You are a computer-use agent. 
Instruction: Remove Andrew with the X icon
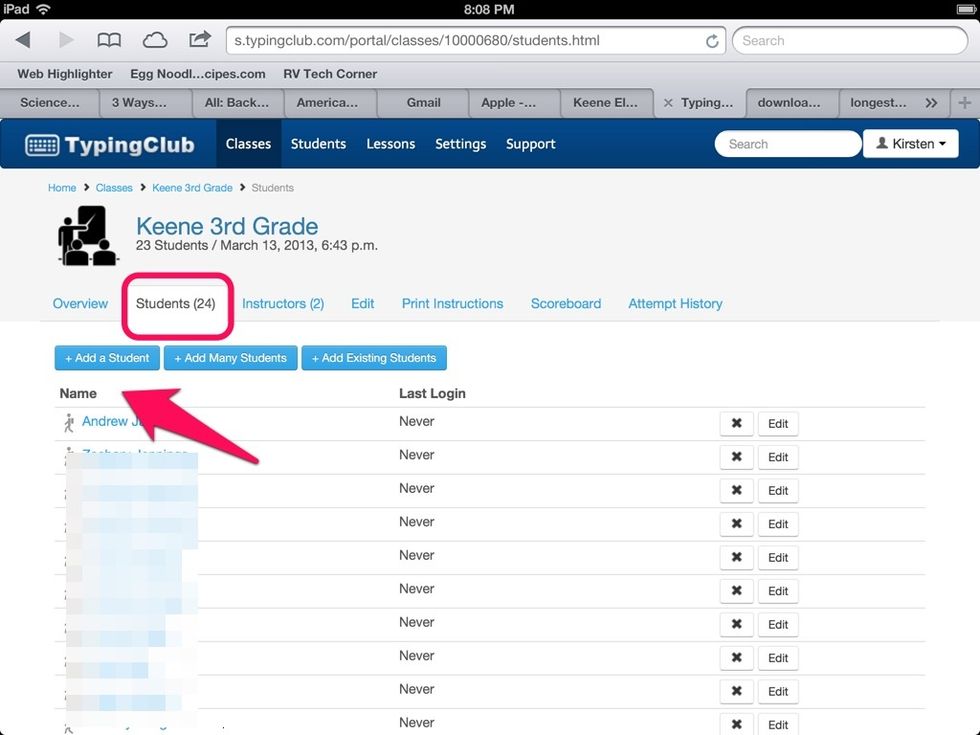[x=736, y=423]
